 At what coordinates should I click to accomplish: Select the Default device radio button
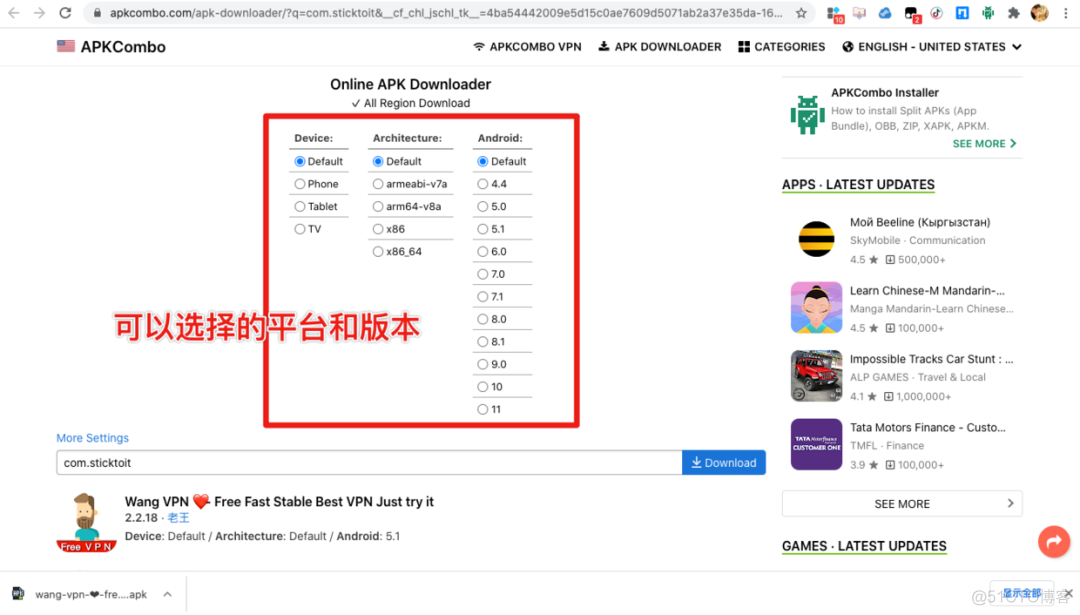300,161
